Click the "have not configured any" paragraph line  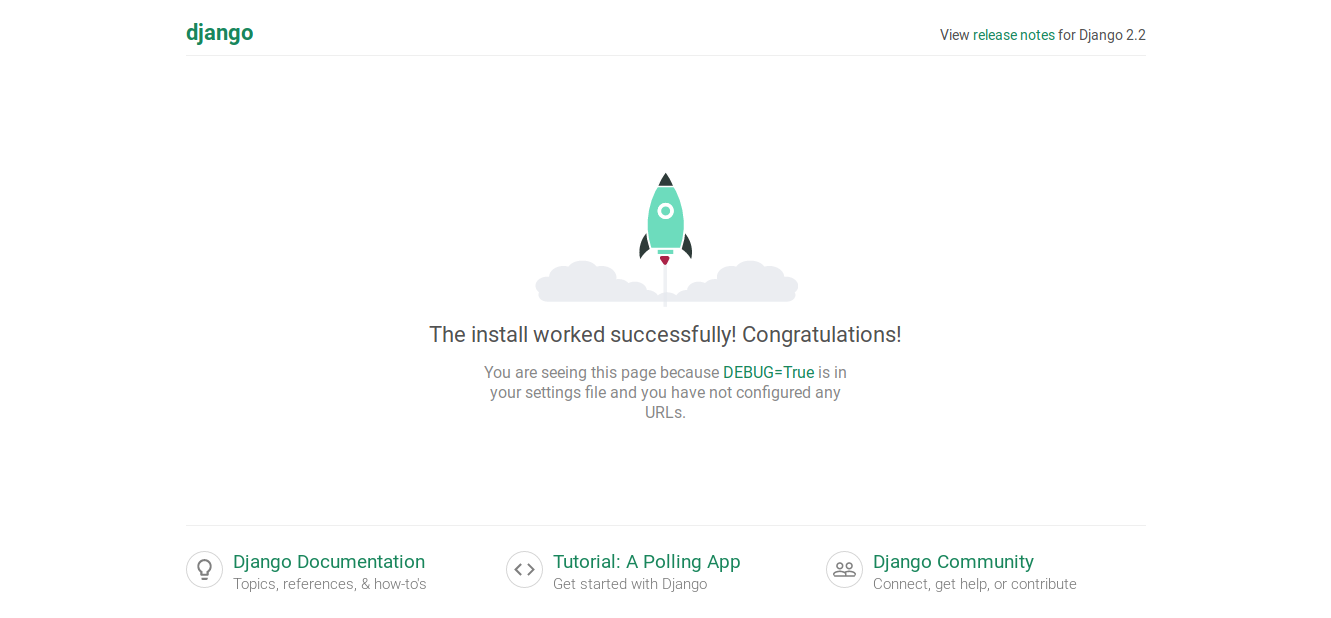pyautogui.click(x=665, y=392)
